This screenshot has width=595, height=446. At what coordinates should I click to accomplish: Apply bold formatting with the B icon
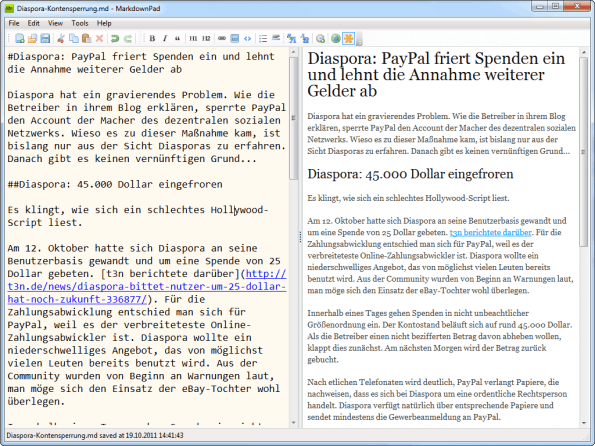click(152, 38)
